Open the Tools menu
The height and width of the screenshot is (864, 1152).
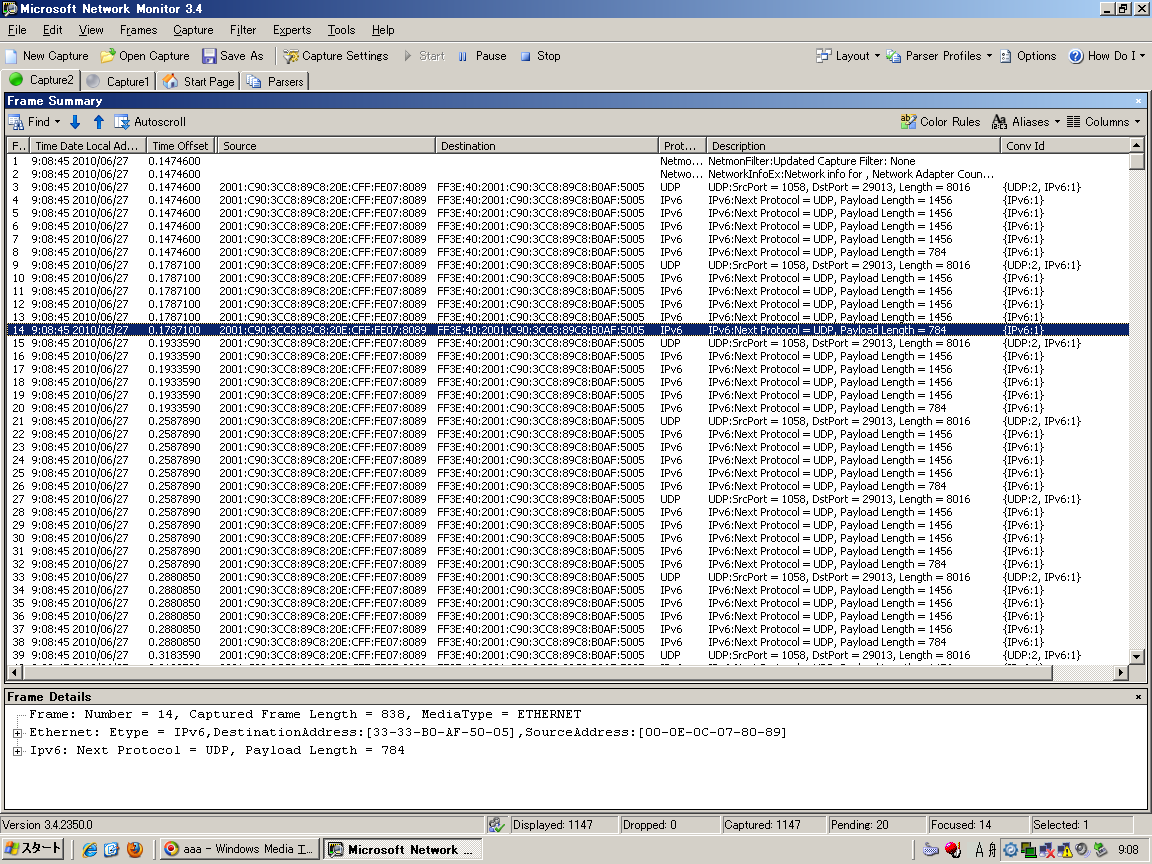341,30
